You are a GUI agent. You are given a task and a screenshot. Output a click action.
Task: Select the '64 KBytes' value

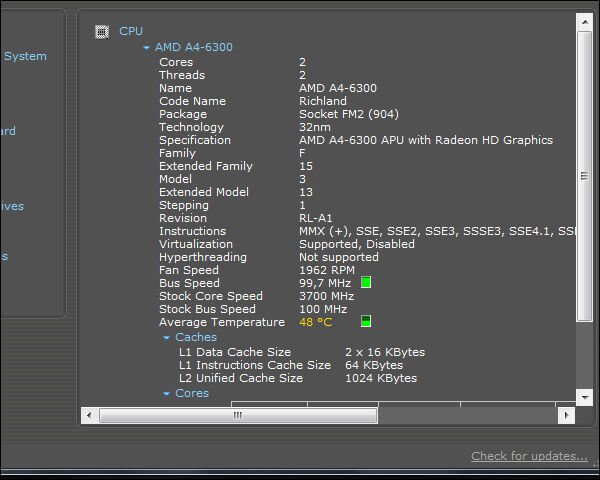pos(374,365)
